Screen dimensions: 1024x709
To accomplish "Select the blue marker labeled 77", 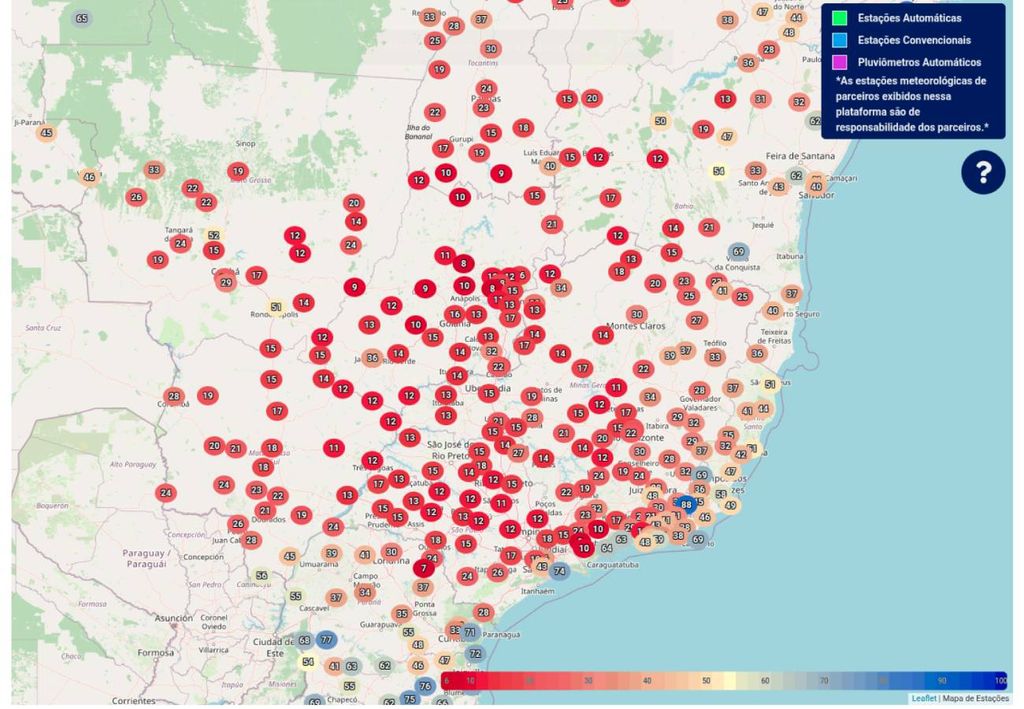I will click(326, 639).
